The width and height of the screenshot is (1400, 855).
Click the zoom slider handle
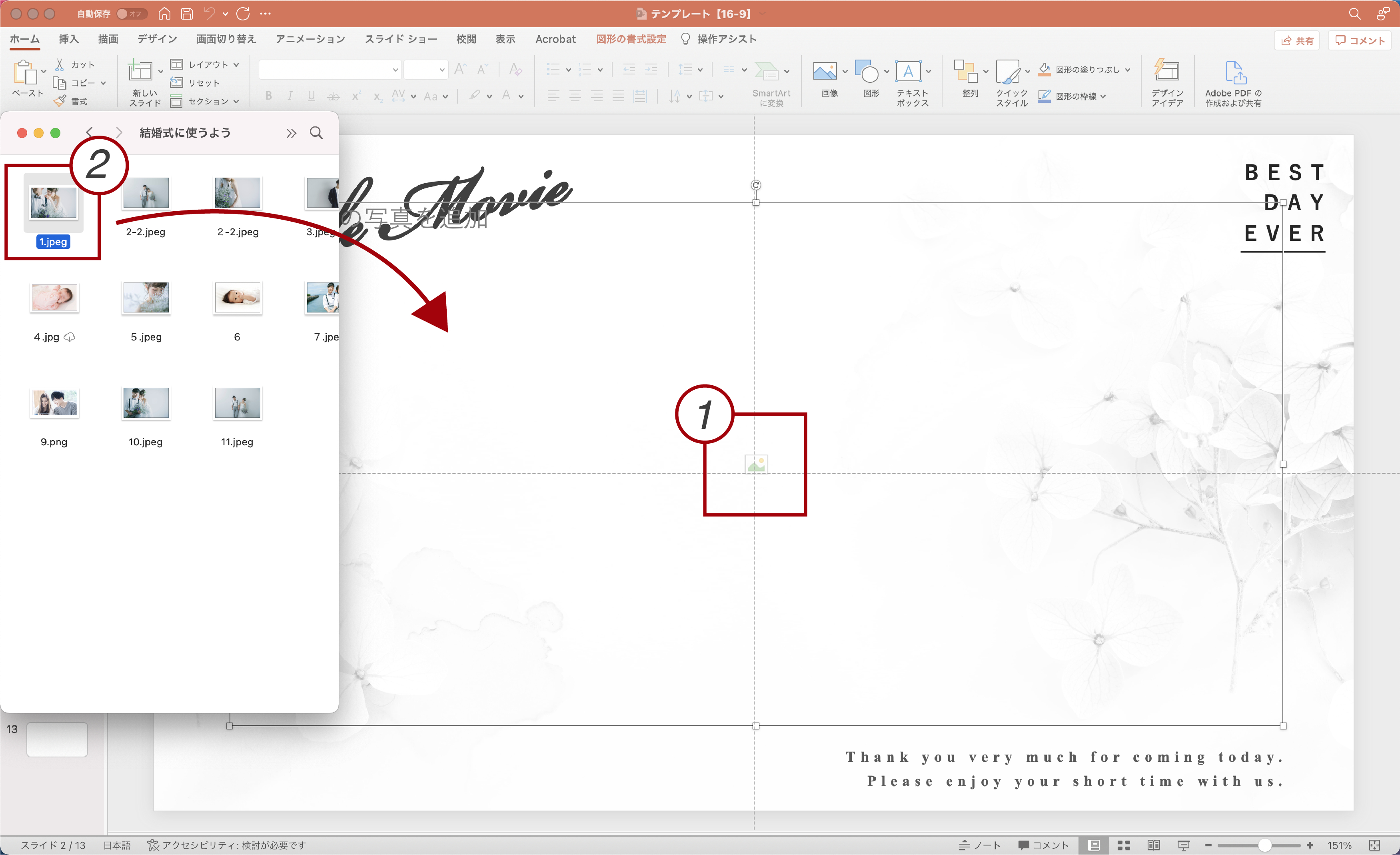tap(1264, 845)
